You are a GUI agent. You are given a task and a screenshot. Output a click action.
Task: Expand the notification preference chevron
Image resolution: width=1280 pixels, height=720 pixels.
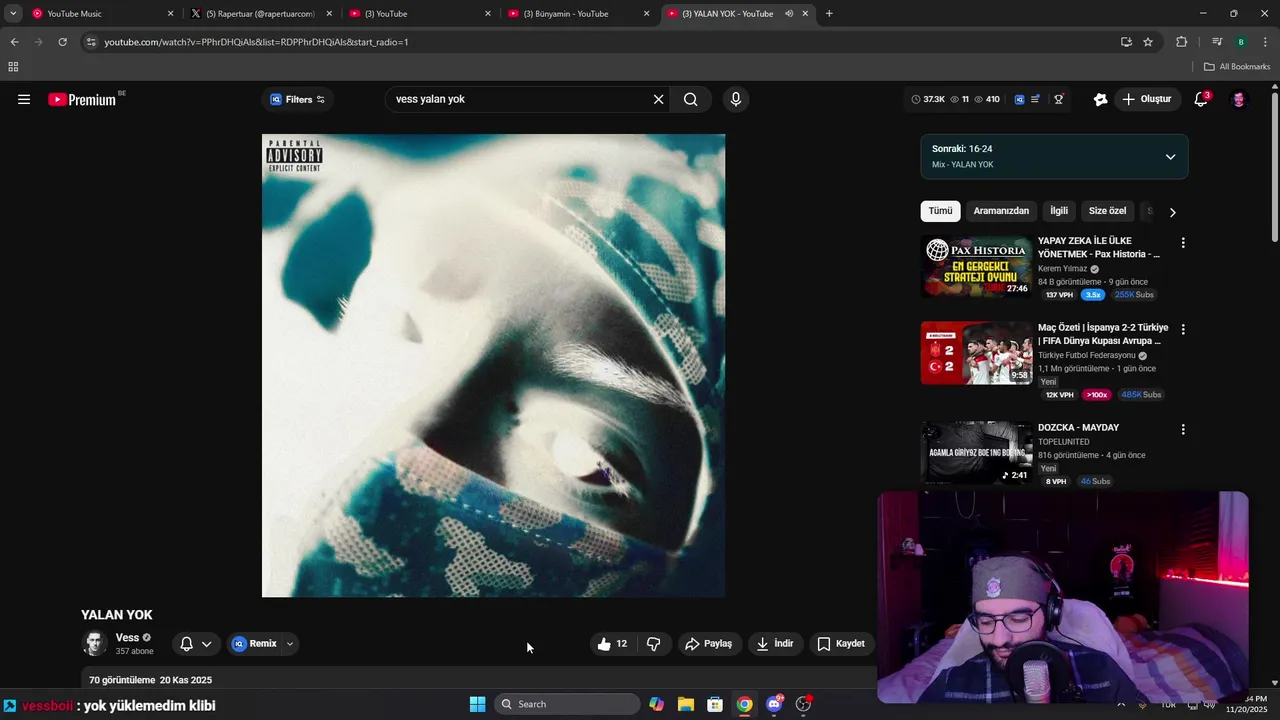(206, 644)
